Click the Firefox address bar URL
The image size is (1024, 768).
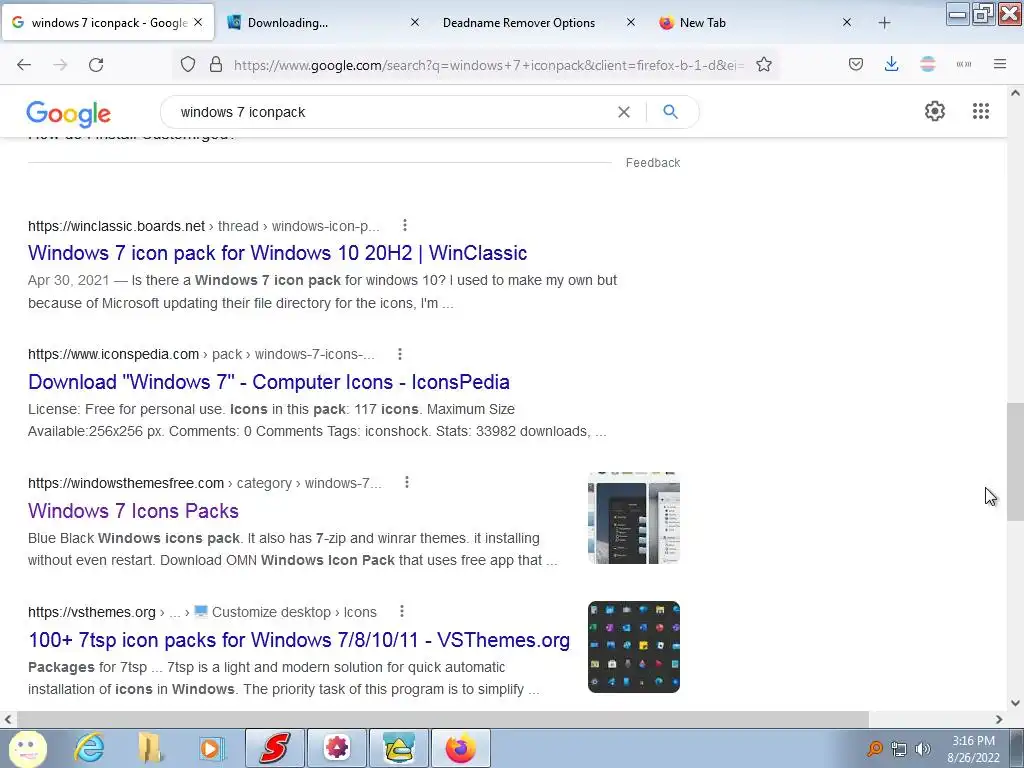(x=488, y=65)
